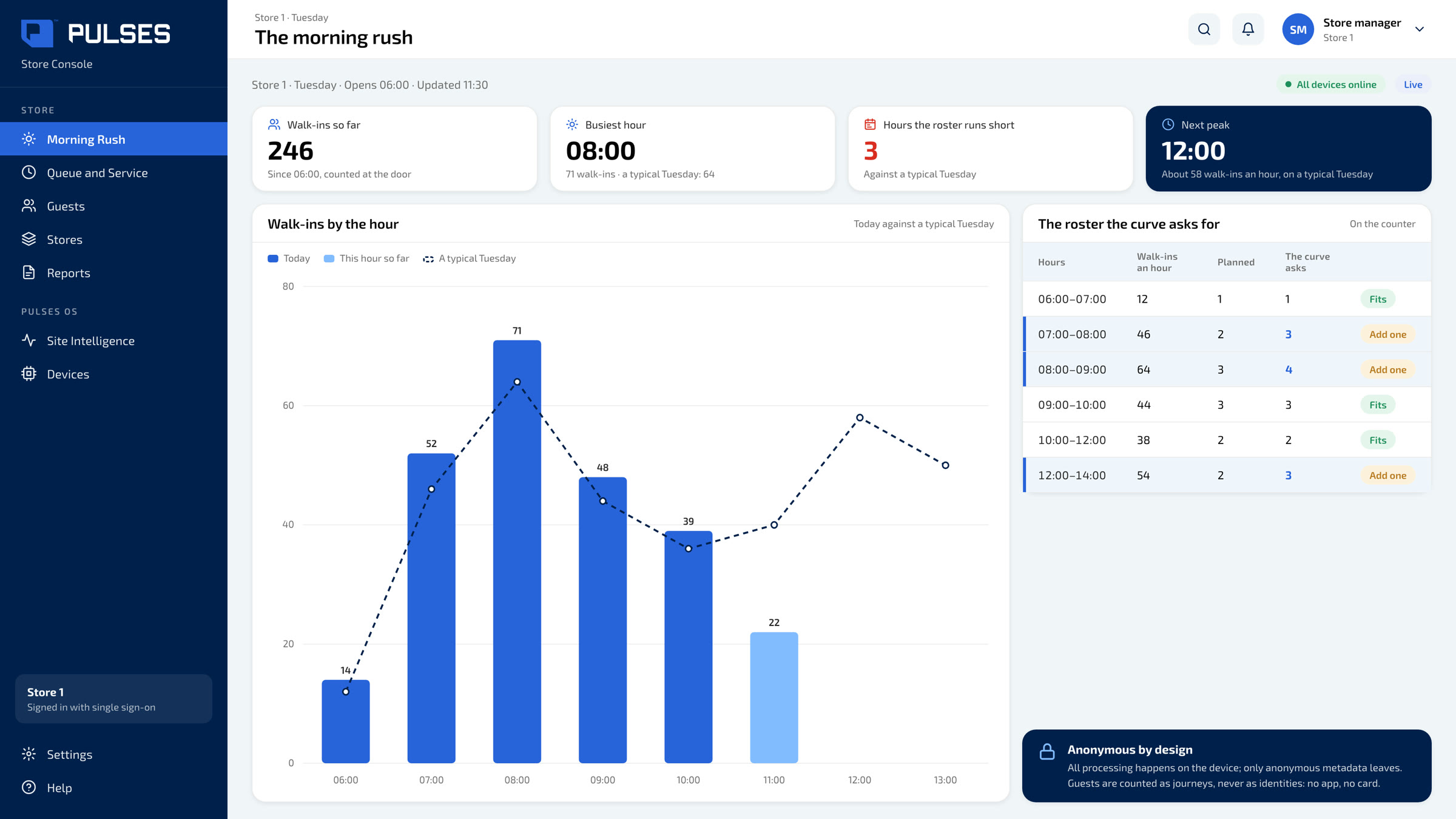Click the 07:00 bar labeled 52

click(x=431, y=608)
